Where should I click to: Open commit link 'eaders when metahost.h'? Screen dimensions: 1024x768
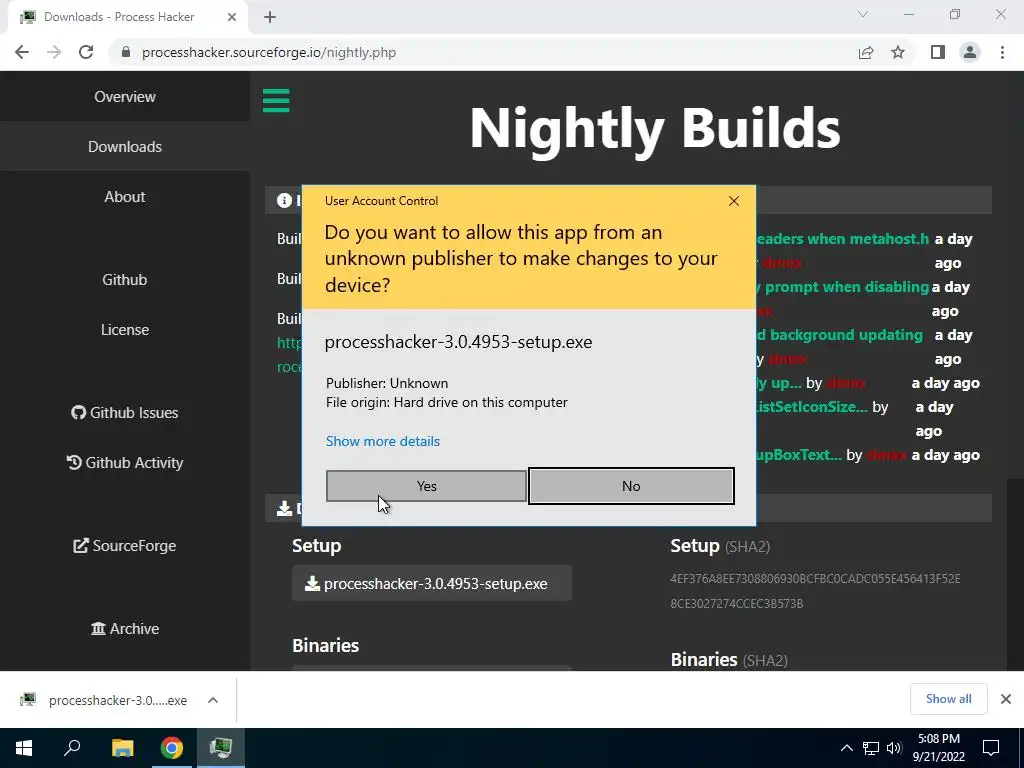842,239
